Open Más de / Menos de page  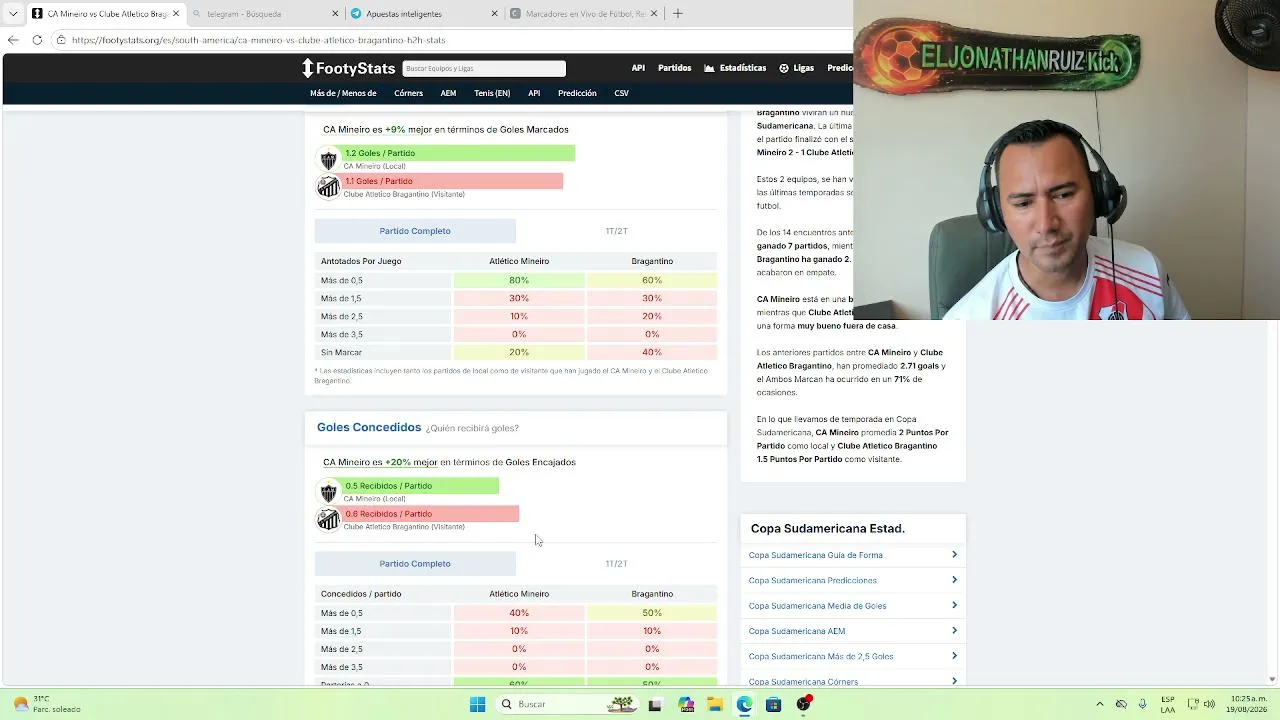pos(343,93)
